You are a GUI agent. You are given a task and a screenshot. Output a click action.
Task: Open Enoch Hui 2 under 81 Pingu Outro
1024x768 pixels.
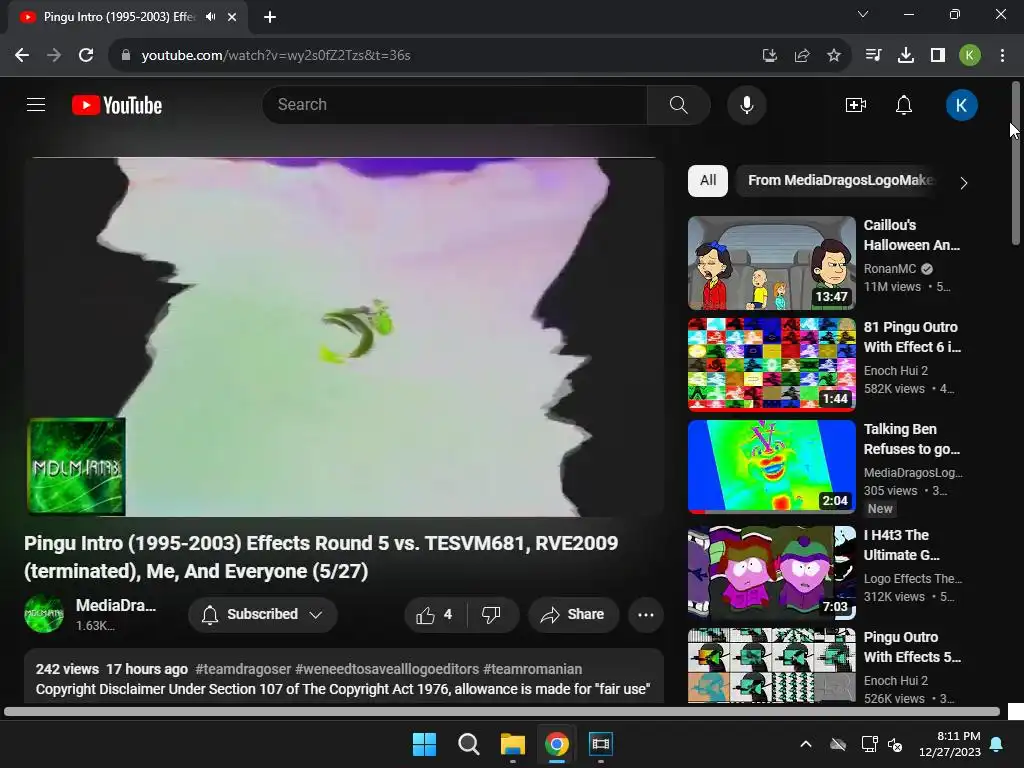[x=896, y=370]
